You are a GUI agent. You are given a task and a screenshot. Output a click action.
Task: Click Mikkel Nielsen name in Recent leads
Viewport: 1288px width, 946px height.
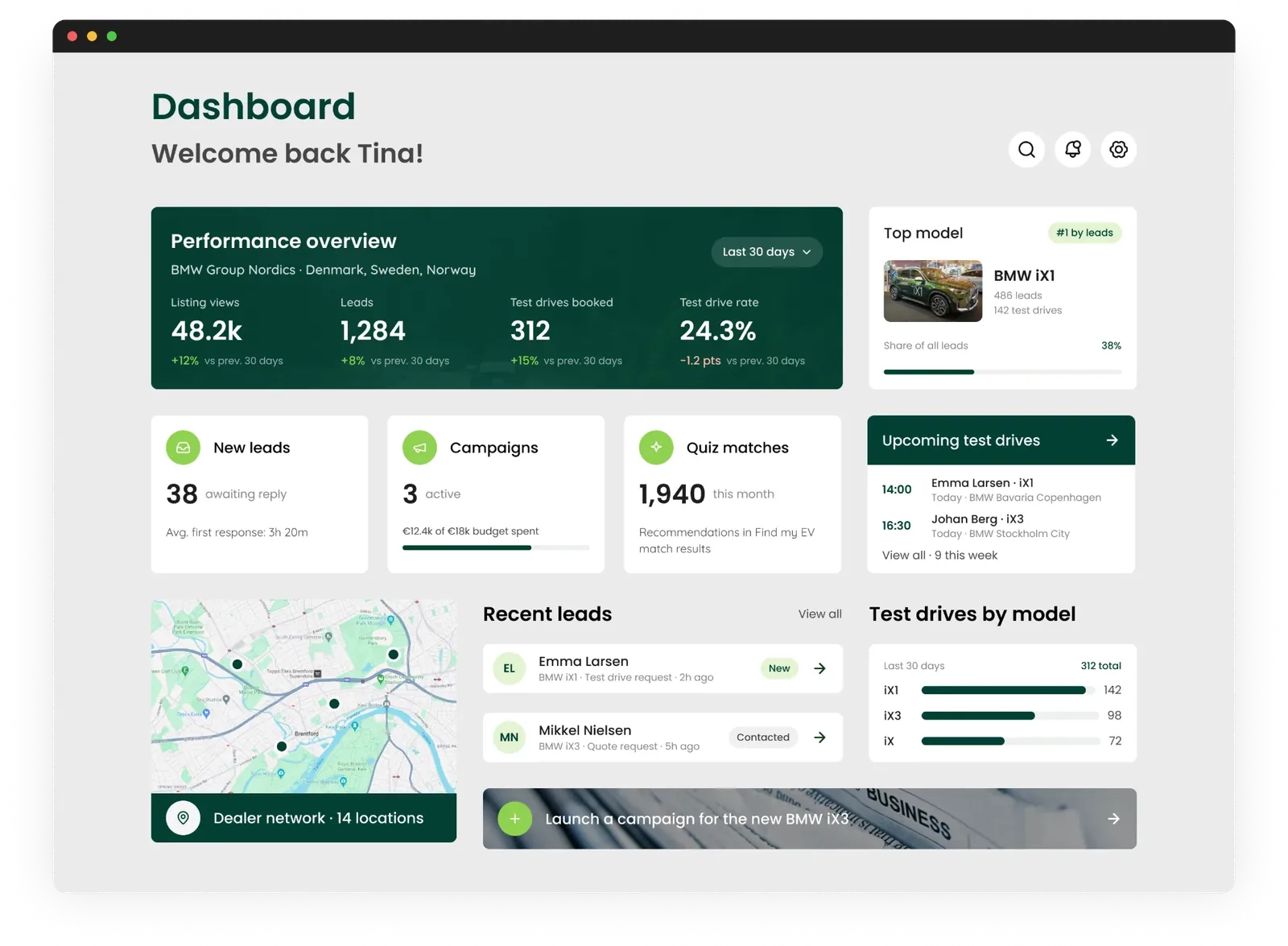click(585, 730)
